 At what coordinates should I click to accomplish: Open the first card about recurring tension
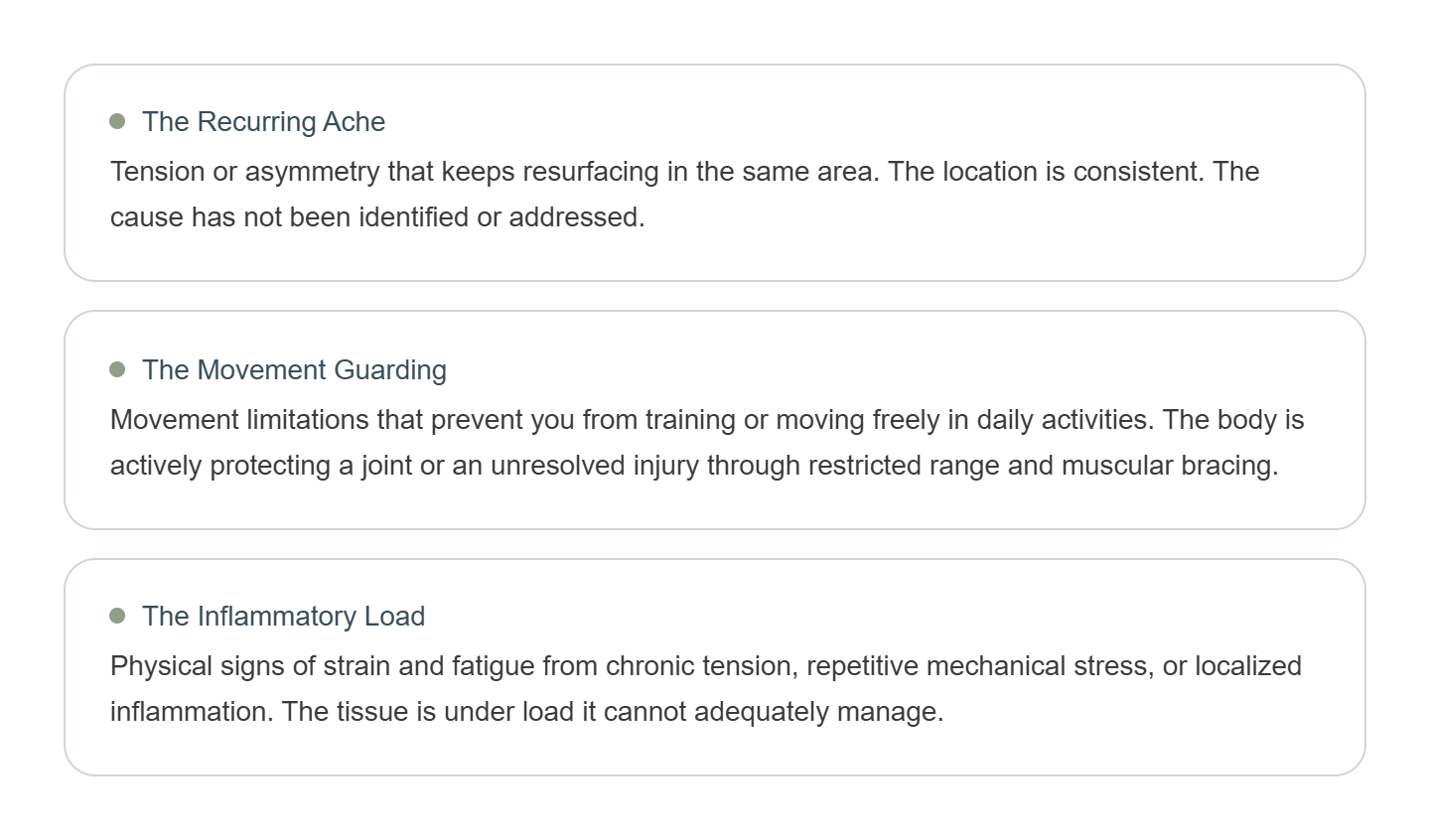click(715, 173)
